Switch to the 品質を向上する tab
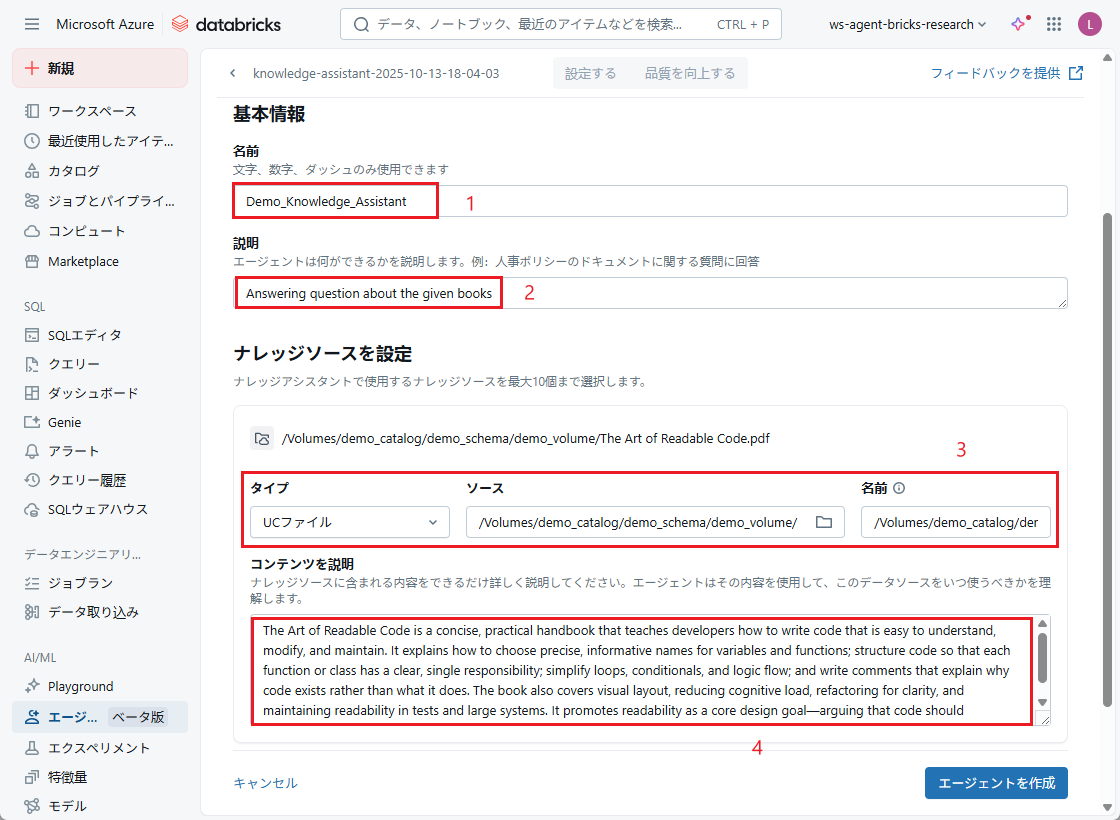 tap(690, 73)
